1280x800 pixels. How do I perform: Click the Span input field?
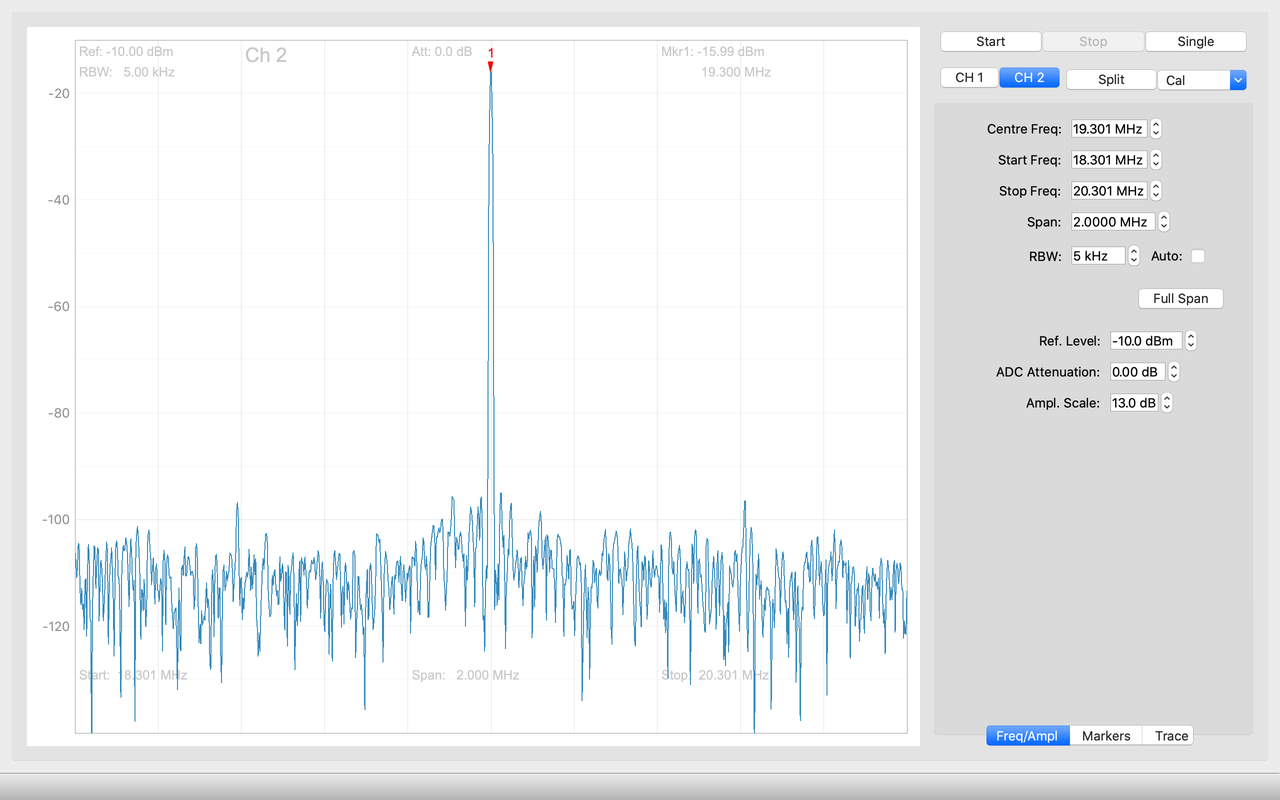pos(1112,222)
